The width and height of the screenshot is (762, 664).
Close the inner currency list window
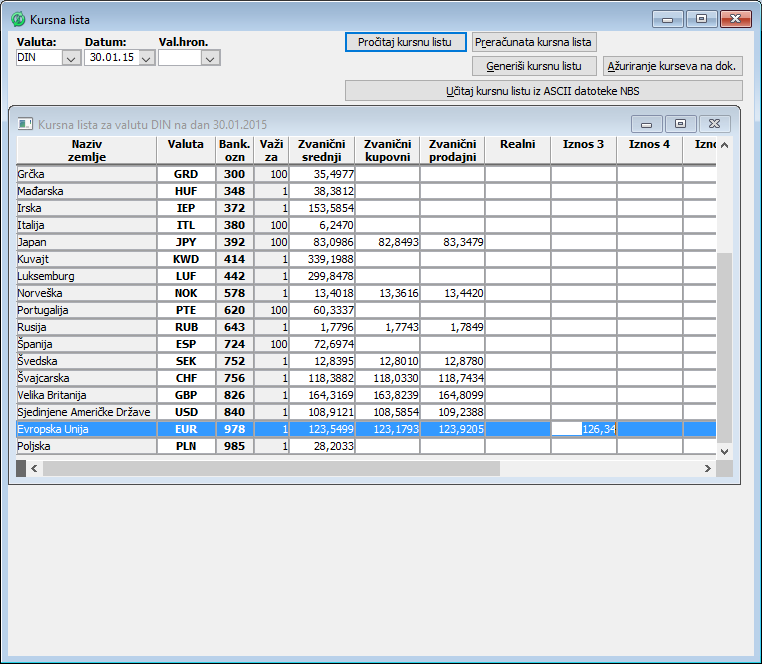pyautogui.click(x=714, y=124)
